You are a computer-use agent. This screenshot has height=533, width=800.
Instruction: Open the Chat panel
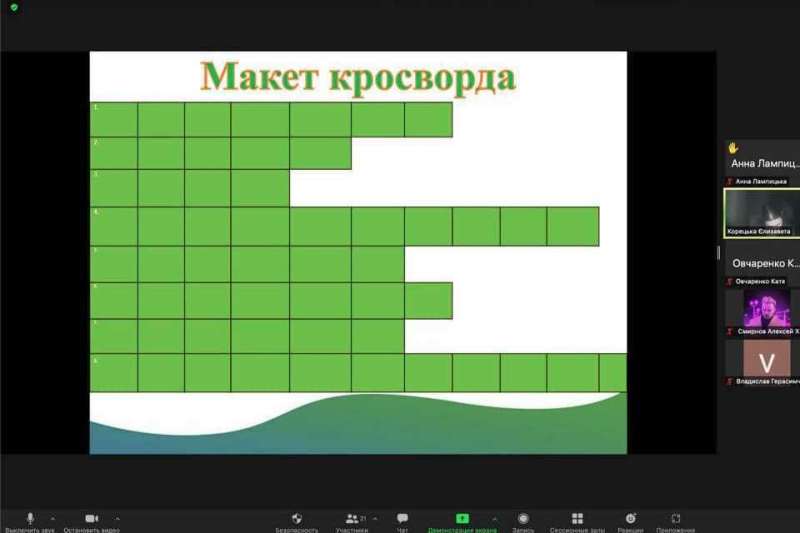[x=403, y=519]
